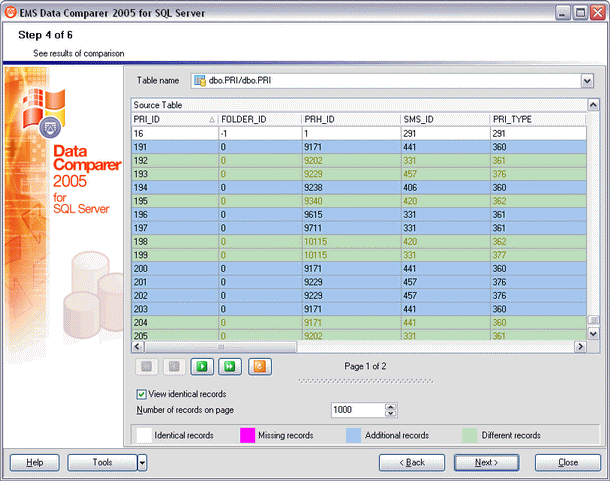Close the wizard with Close button

point(568,463)
